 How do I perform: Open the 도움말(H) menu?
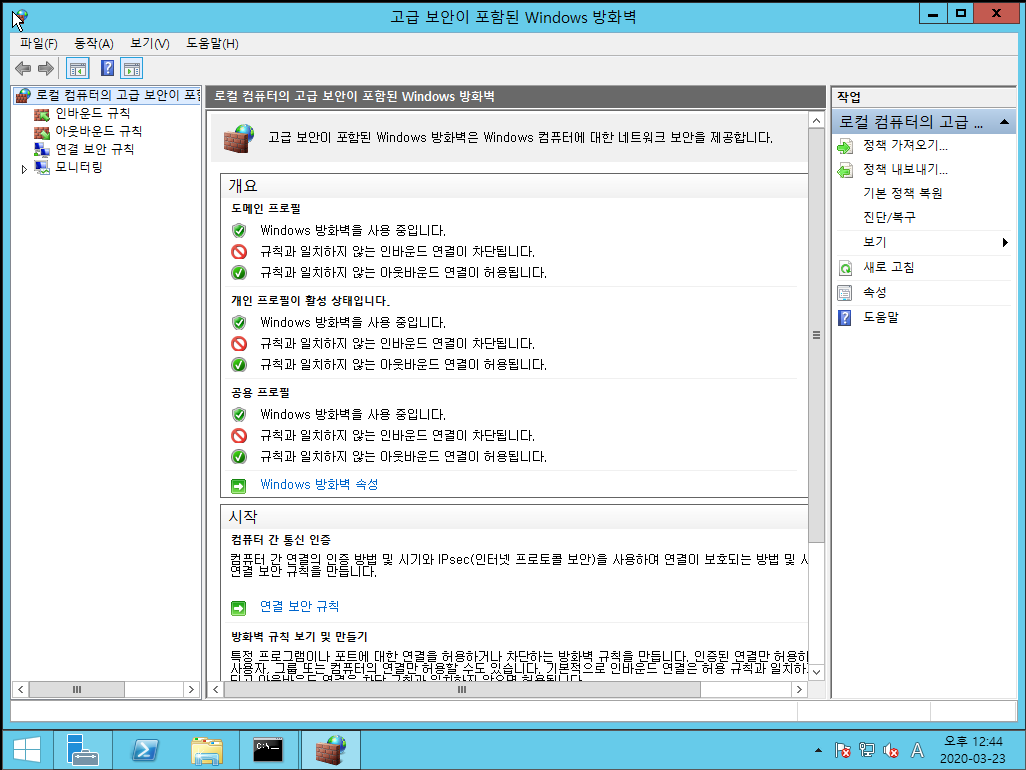212,44
